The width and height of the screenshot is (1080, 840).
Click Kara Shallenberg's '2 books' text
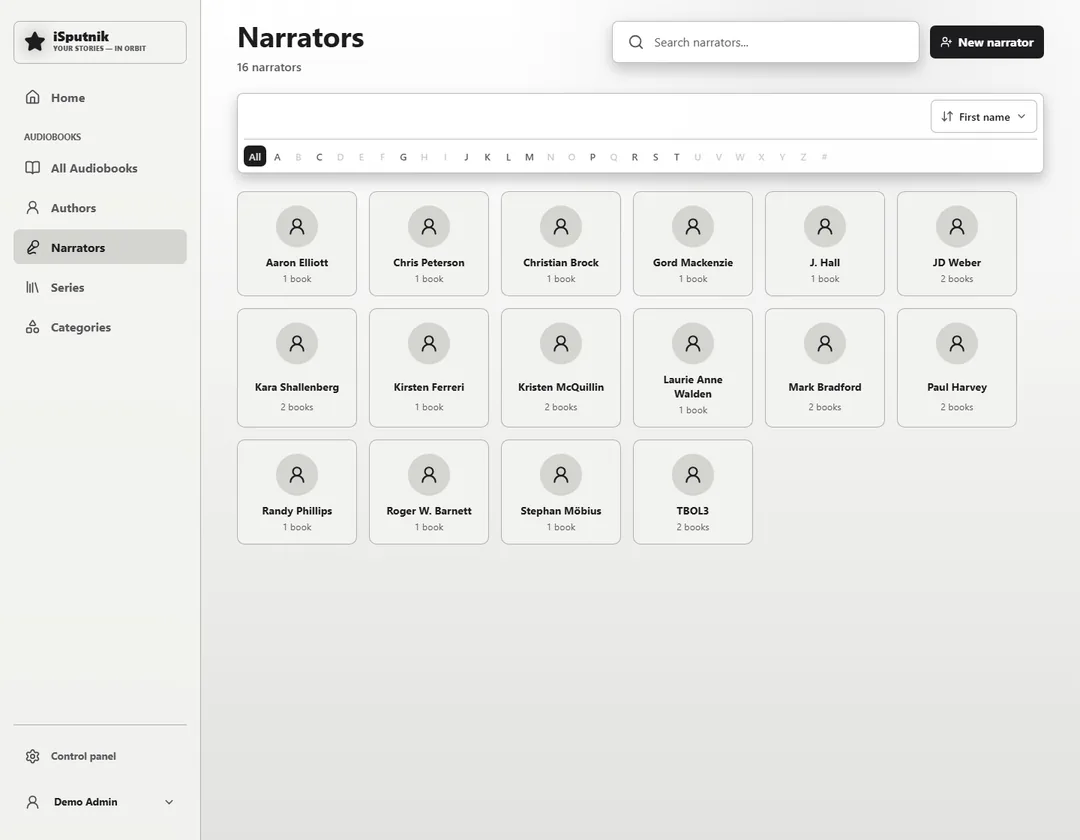[x=297, y=407]
